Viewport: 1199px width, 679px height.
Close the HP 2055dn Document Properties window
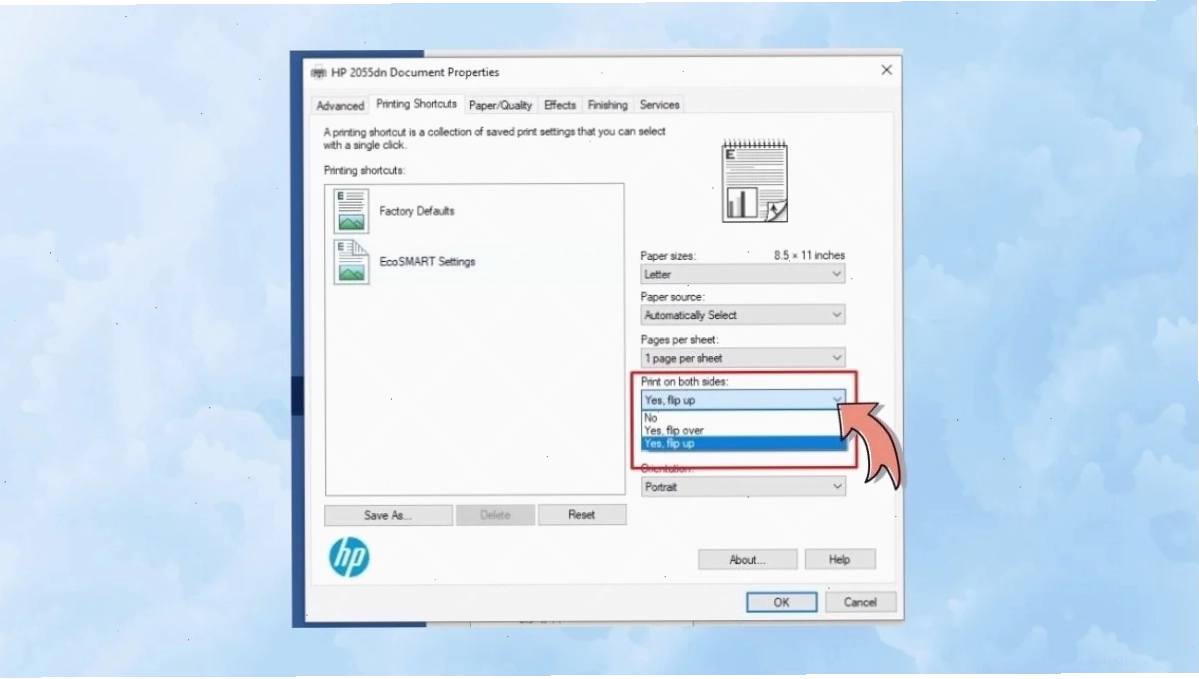pos(886,70)
